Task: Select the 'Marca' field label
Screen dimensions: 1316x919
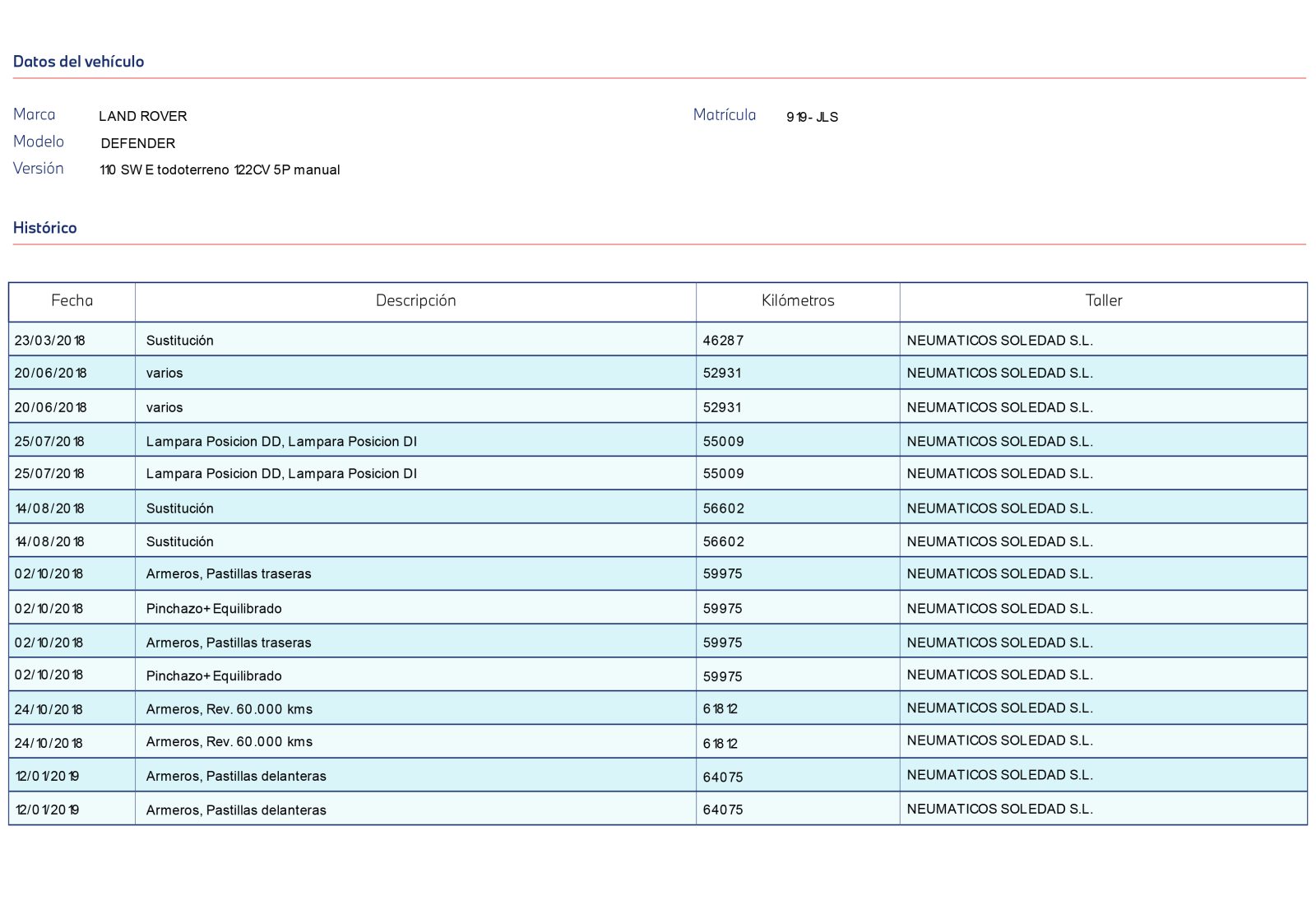Action: click(35, 114)
